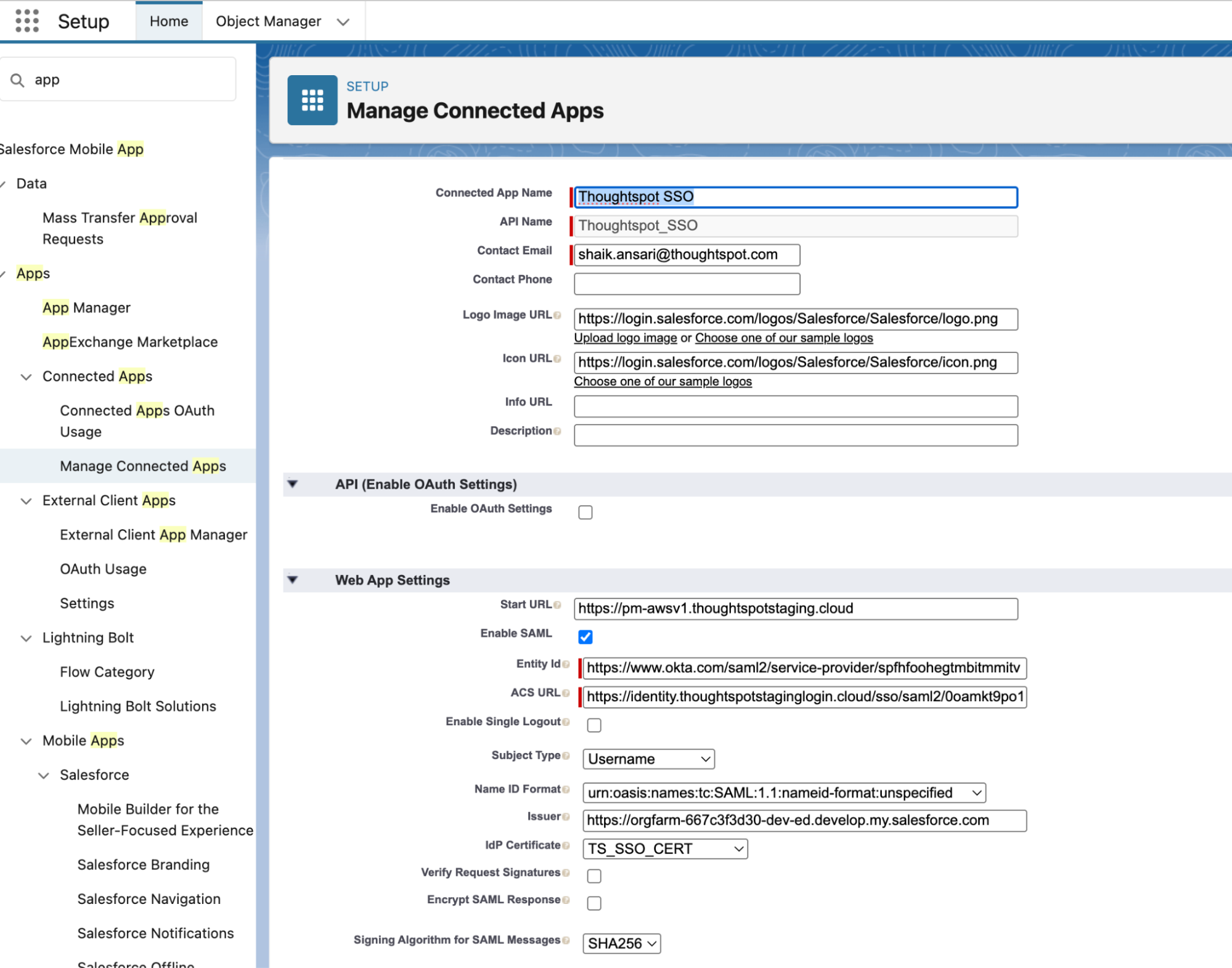Screen dimensions: 1232x968
Task: Click the info tooltip beside Signing Algorithm for SAML Messages
Action: (566, 940)
